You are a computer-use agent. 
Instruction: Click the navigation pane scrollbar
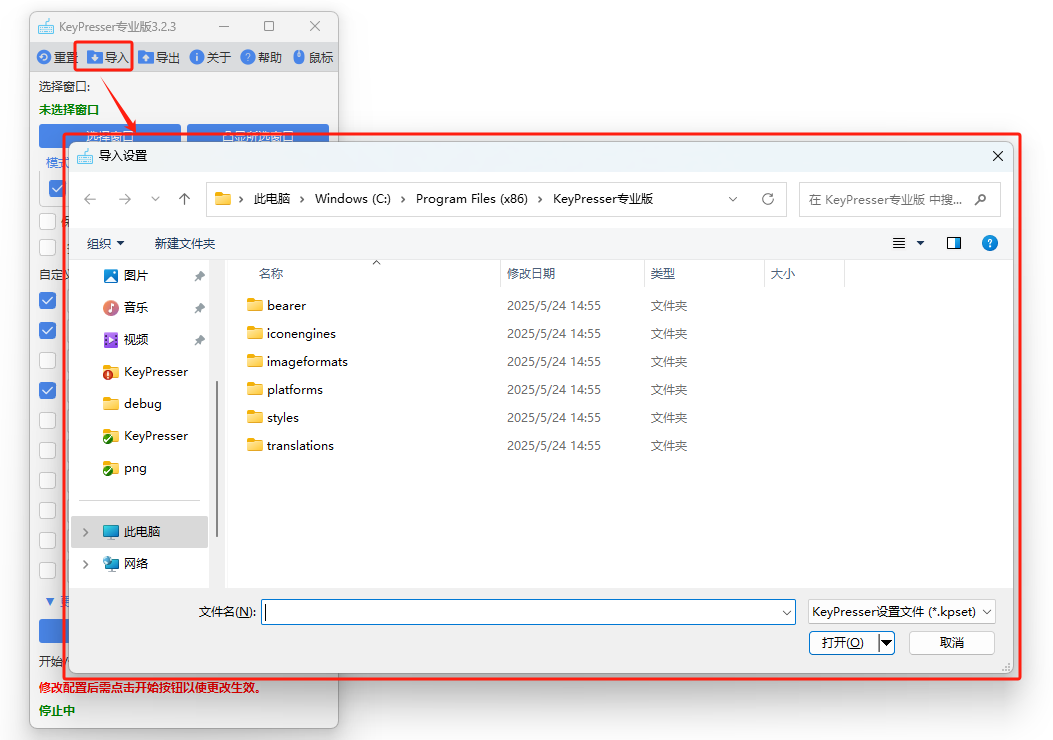coord(217,459)
